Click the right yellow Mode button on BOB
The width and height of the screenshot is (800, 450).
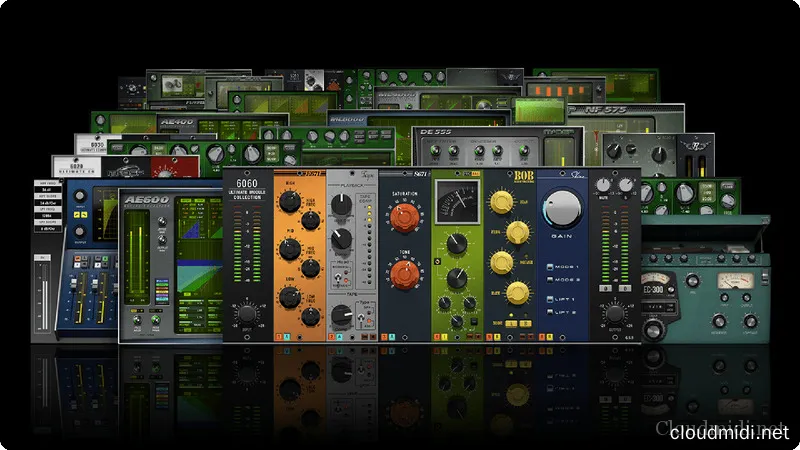(526, 323)
